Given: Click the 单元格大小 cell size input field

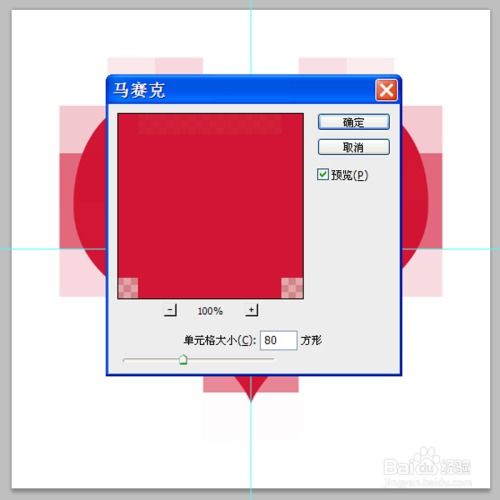Looking at the screenshot, I should point(278,340).
